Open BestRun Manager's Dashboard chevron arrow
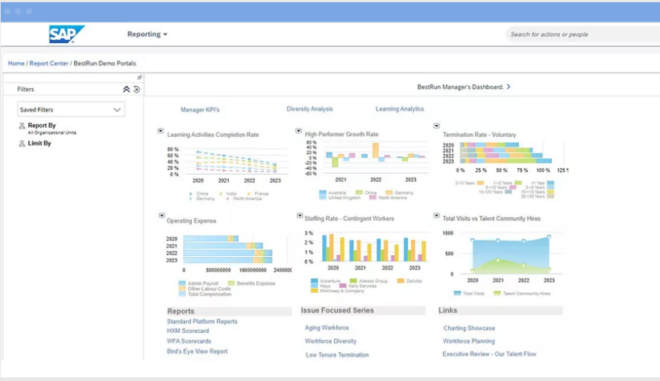This screenshot has width=660, height=381. click(x=508, y=87)
